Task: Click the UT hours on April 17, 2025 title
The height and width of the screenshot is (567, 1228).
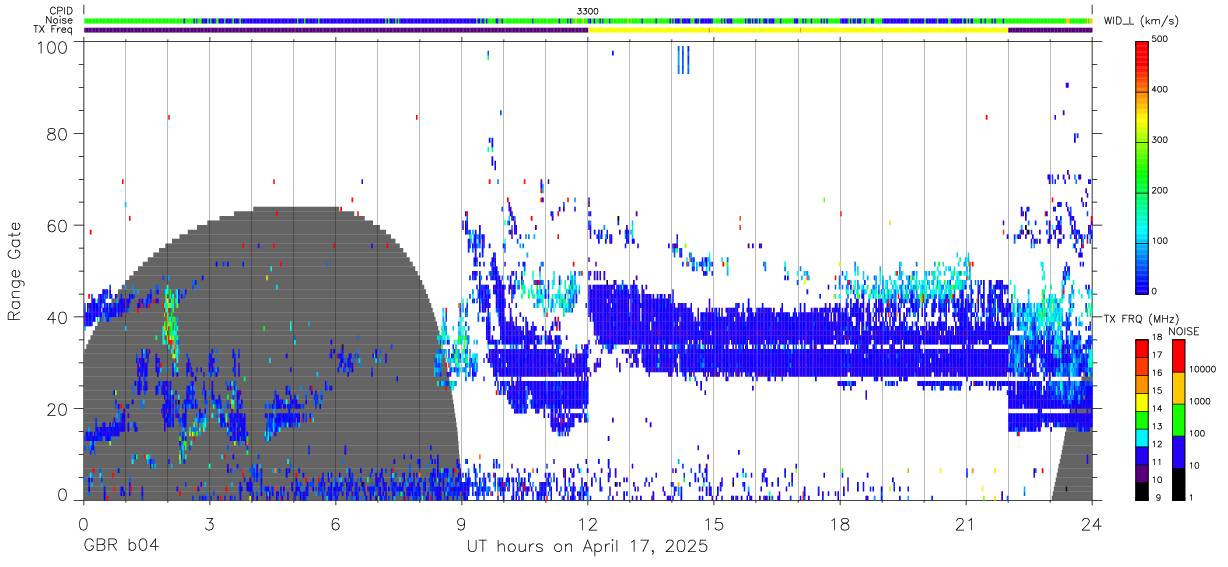Action: [x=587, y=548]
